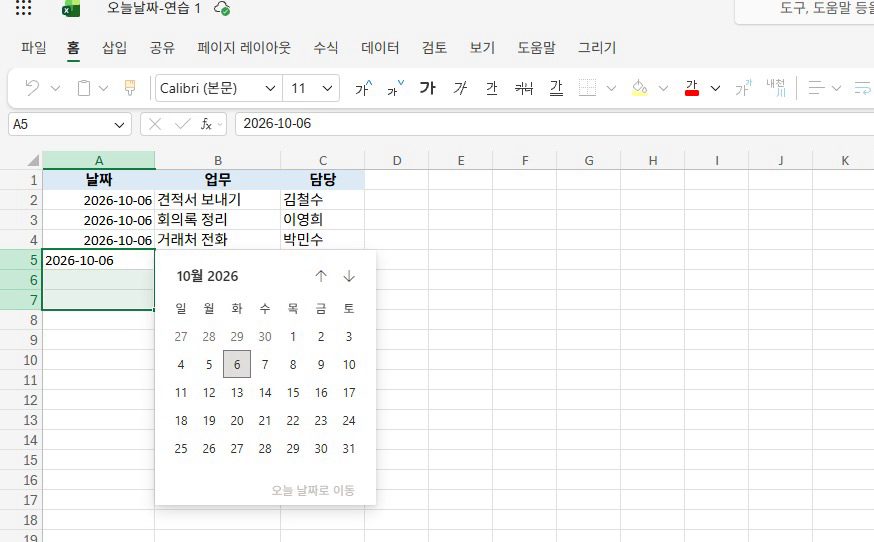This screenshot has height=542, width=874.
Task: Select column B header
Action: [x=218, y=161]
